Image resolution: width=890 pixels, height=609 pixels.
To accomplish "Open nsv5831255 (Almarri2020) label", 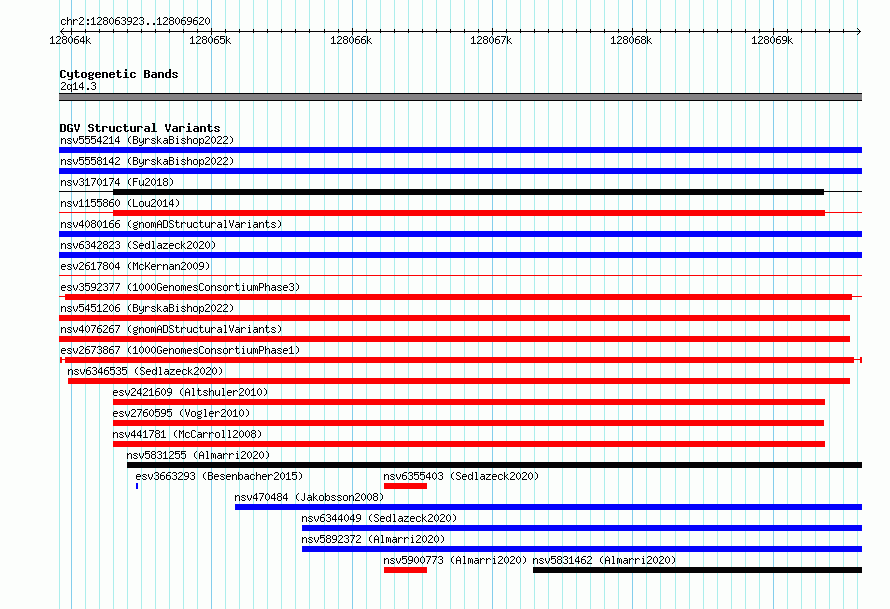I will [198, 455].
